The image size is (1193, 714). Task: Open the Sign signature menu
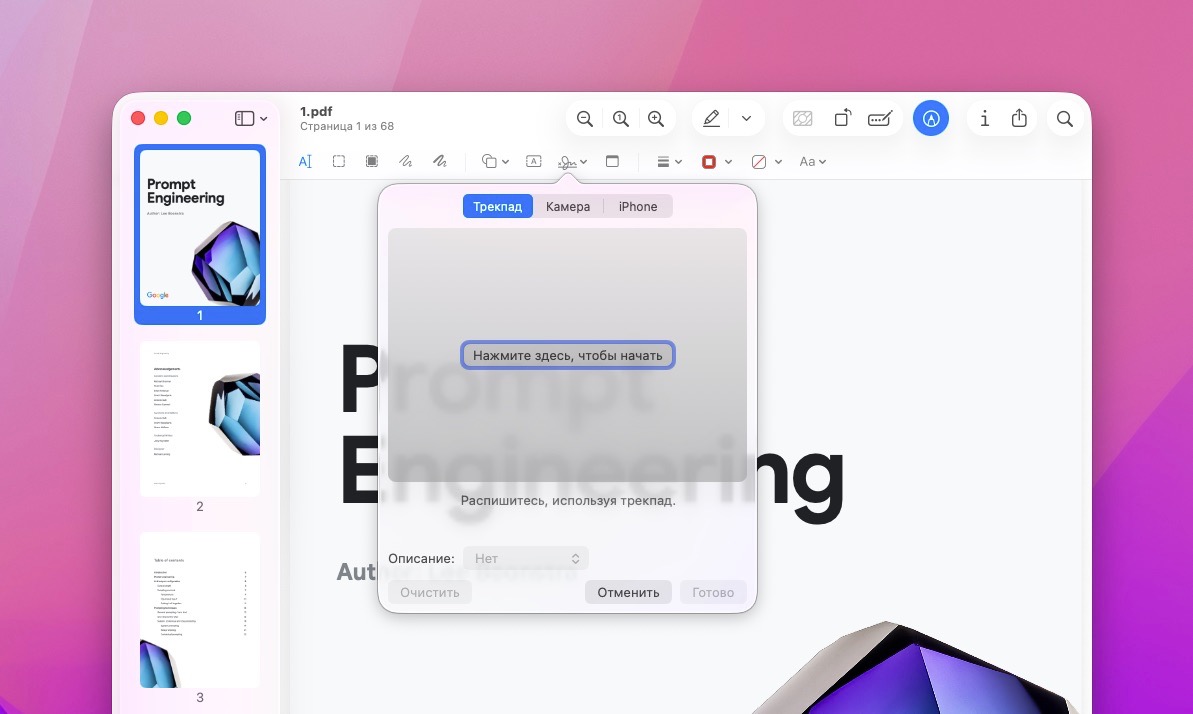click(572, 161)
